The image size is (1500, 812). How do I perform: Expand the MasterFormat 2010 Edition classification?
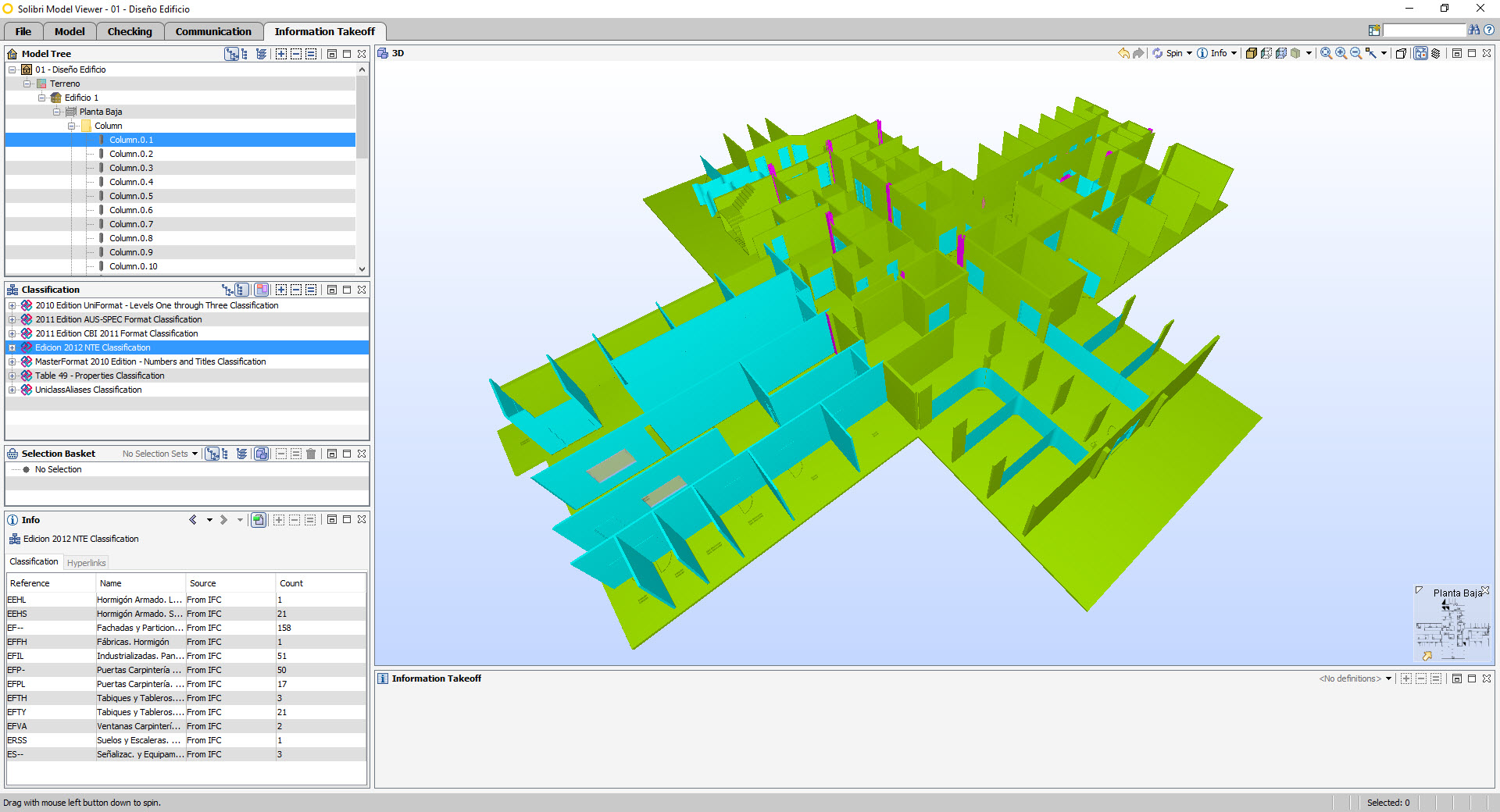[12, 361]
